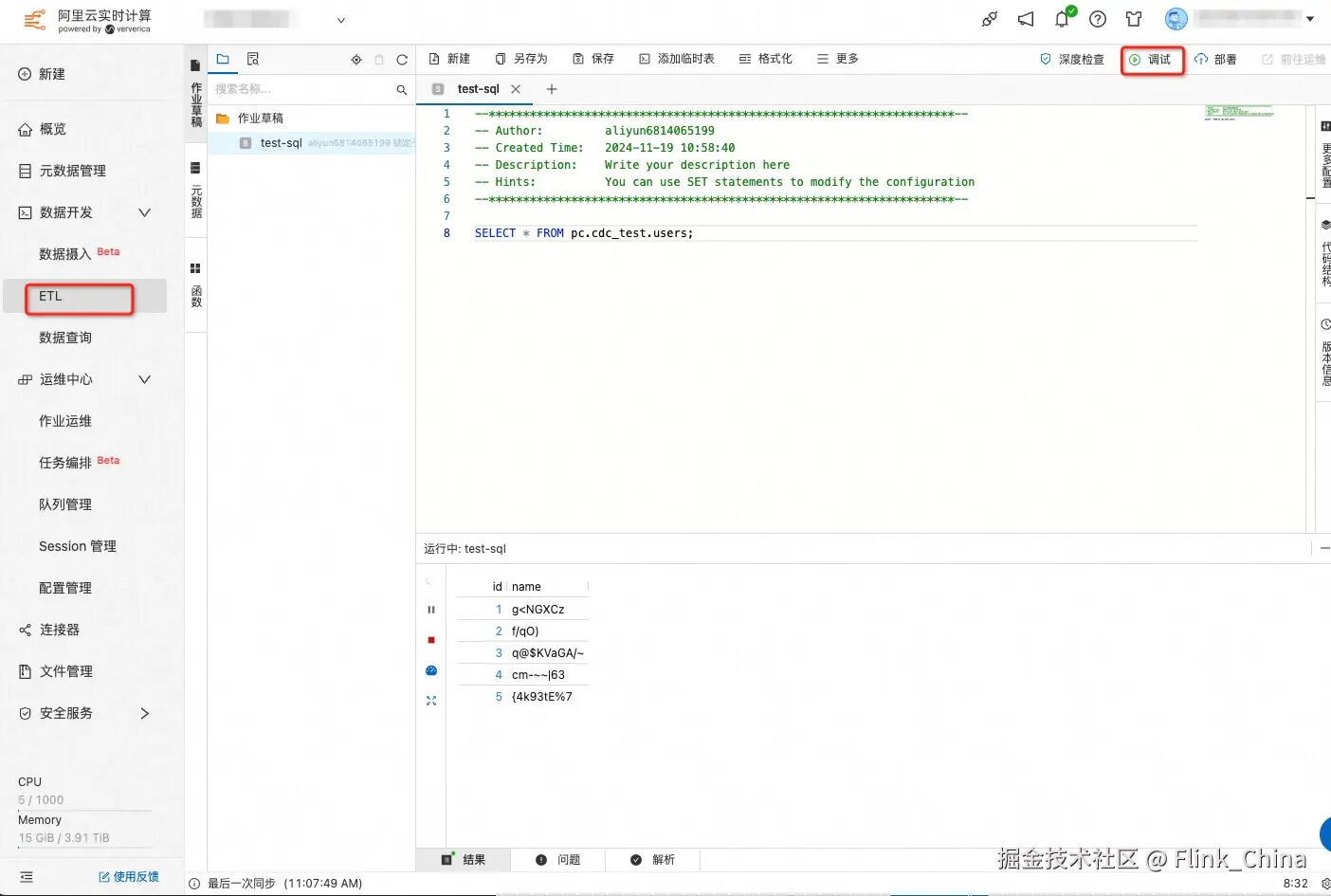
Task: Open the theme shirt icon
Action: tap(1134, 19)
